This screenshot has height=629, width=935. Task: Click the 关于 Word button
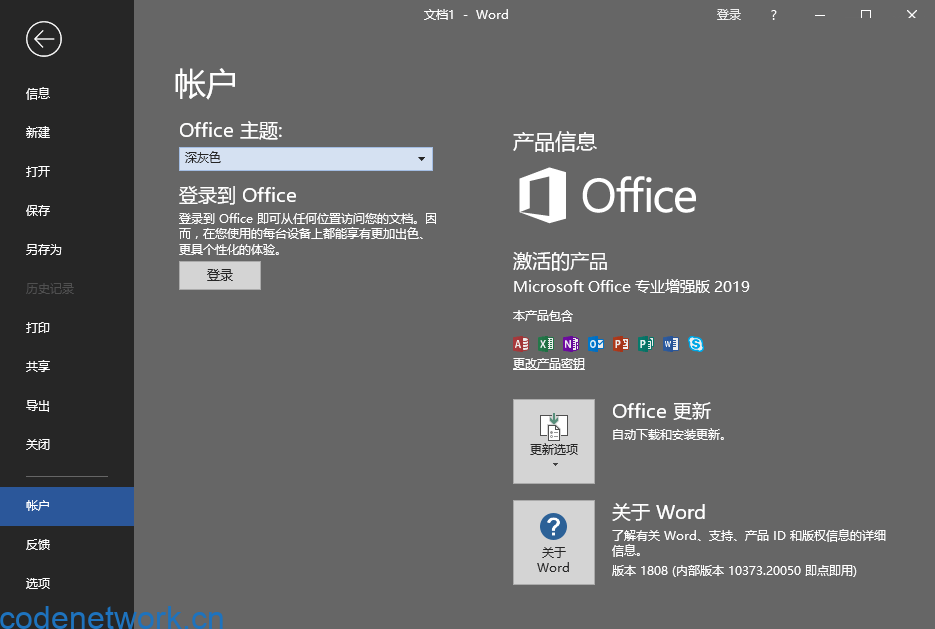point(553,542)
